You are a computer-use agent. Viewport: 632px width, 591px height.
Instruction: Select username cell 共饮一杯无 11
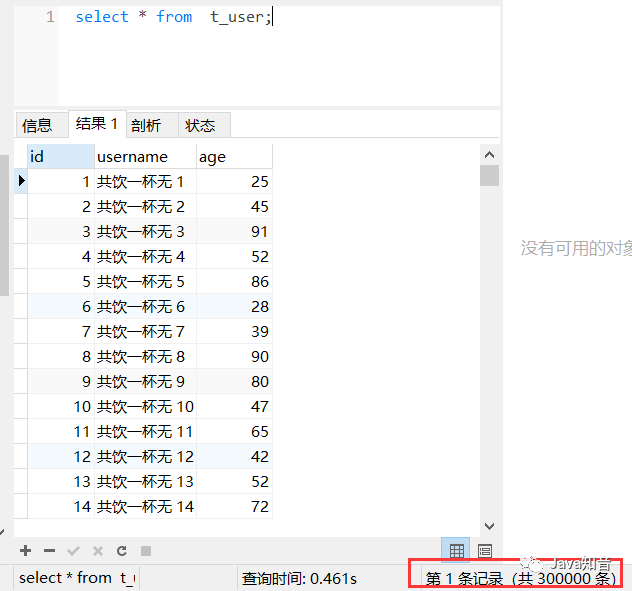point(146,431)
